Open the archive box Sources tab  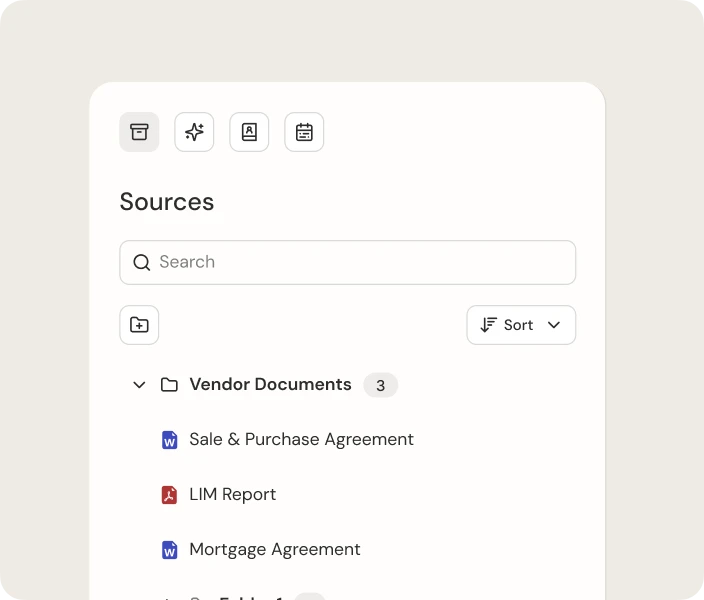pos(139,132)
